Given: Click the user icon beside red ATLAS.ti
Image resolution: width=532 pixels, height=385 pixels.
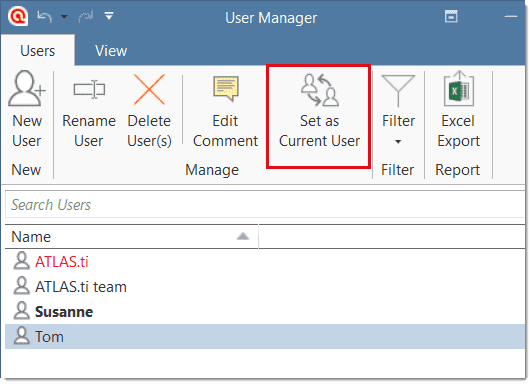Looking at the screenshot, I should (22, 261).
